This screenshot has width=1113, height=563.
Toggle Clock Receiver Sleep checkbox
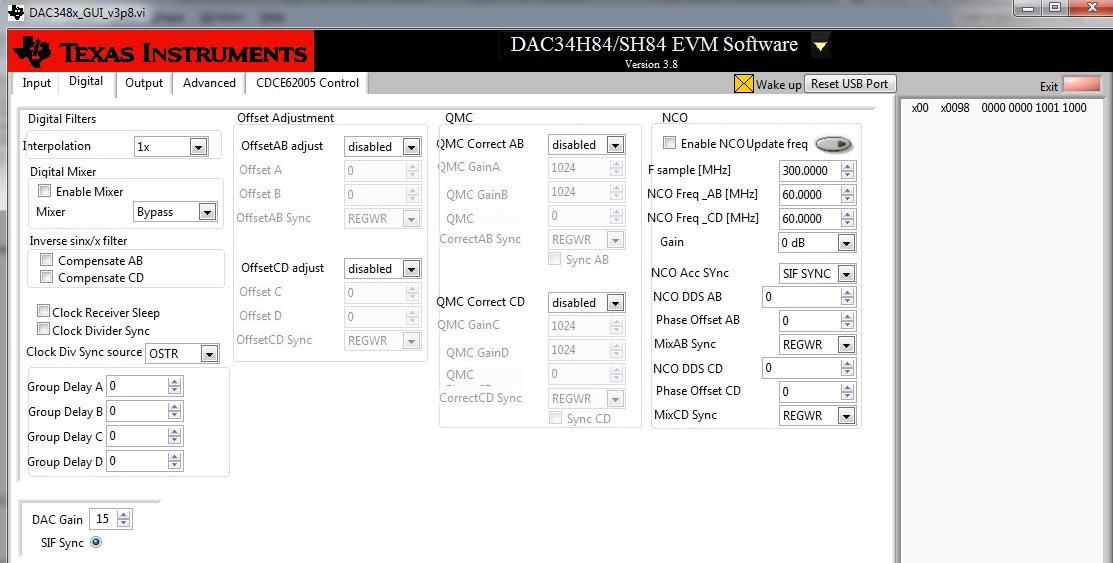point(43,311)
